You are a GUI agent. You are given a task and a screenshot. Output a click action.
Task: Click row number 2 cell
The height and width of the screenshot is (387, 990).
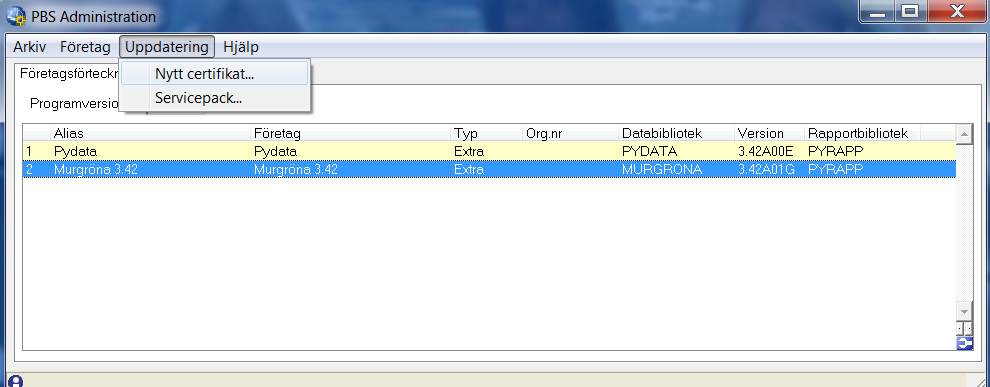37,170
